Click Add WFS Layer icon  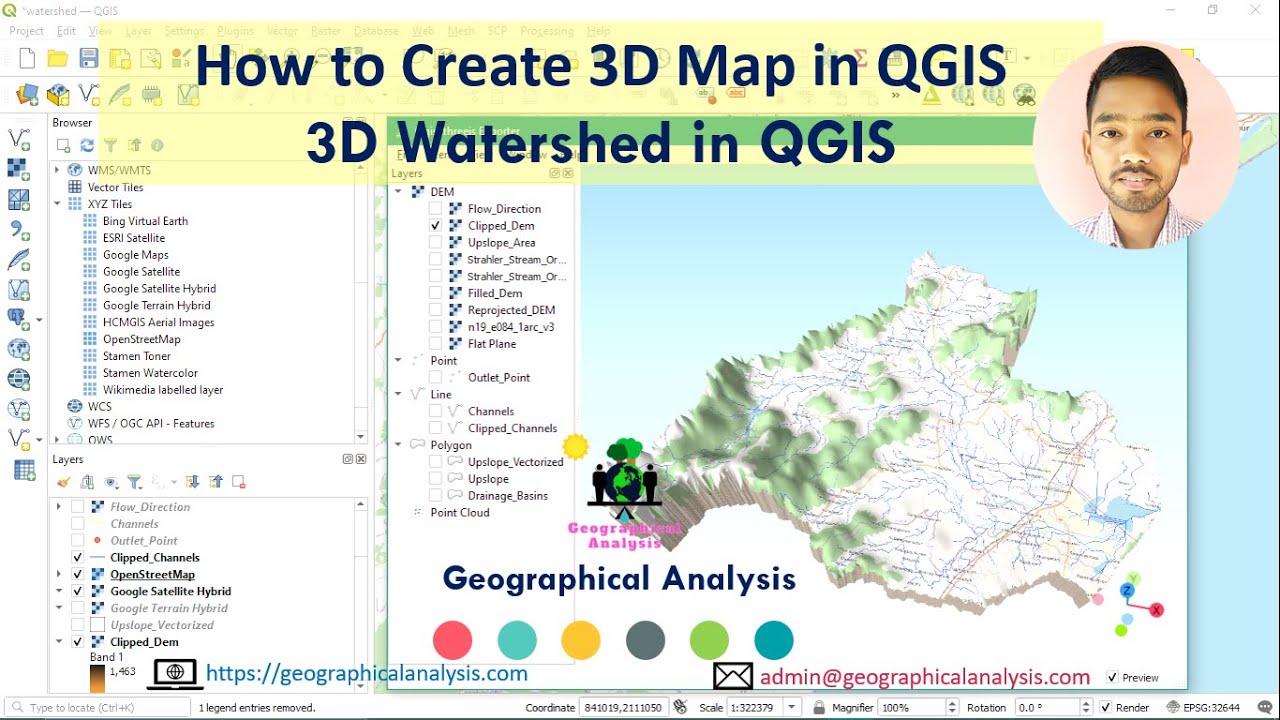[x=18, y=409]
